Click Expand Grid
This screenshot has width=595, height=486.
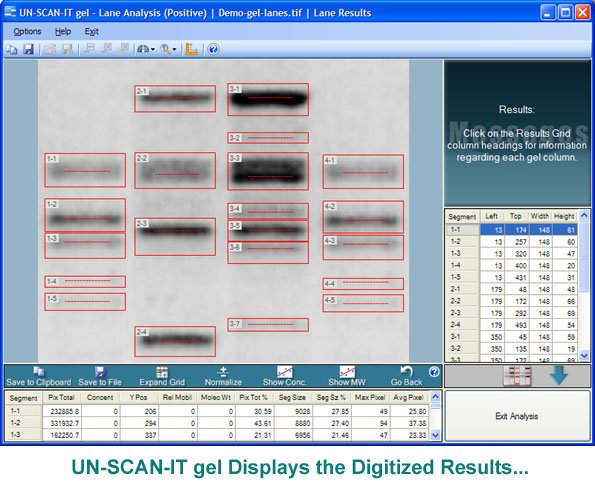[x=162, y=376]
